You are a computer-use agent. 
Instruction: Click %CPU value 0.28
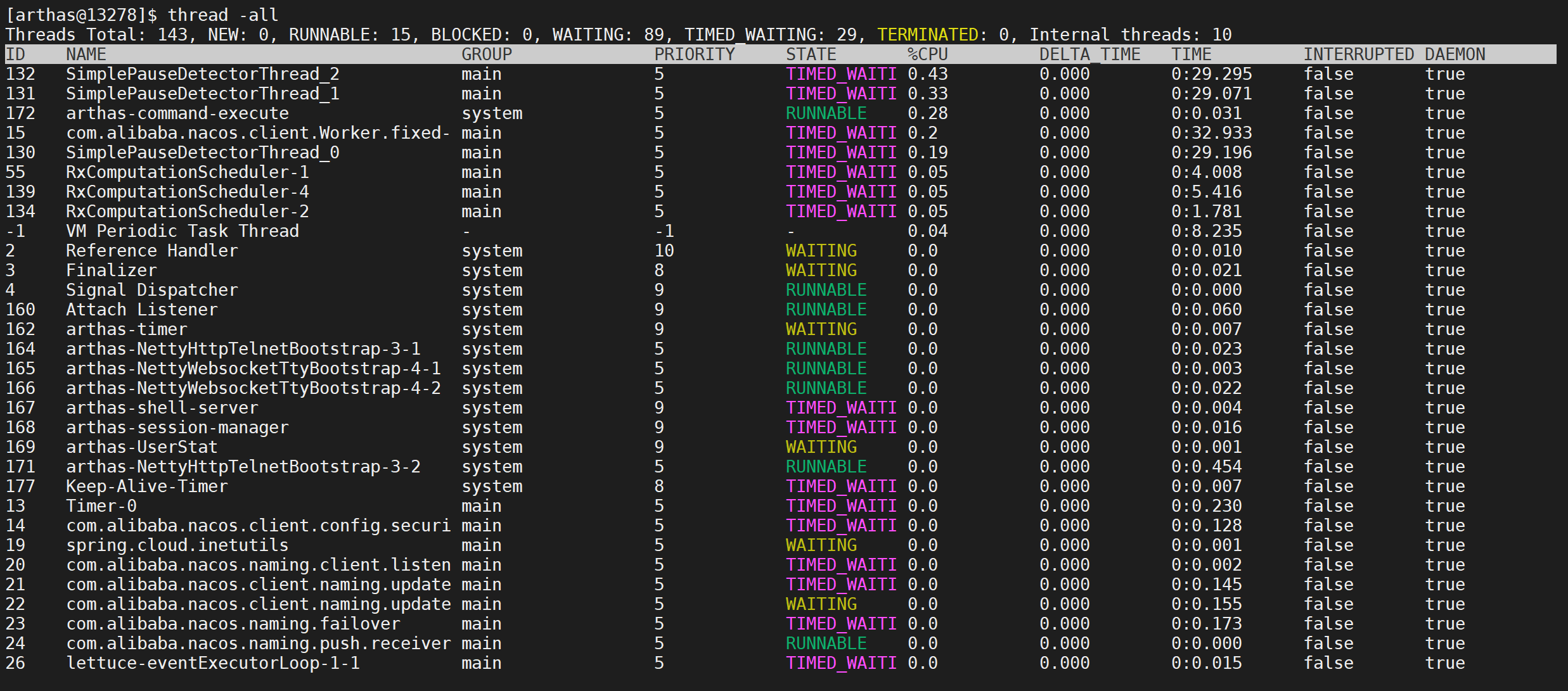click(928, 113)
